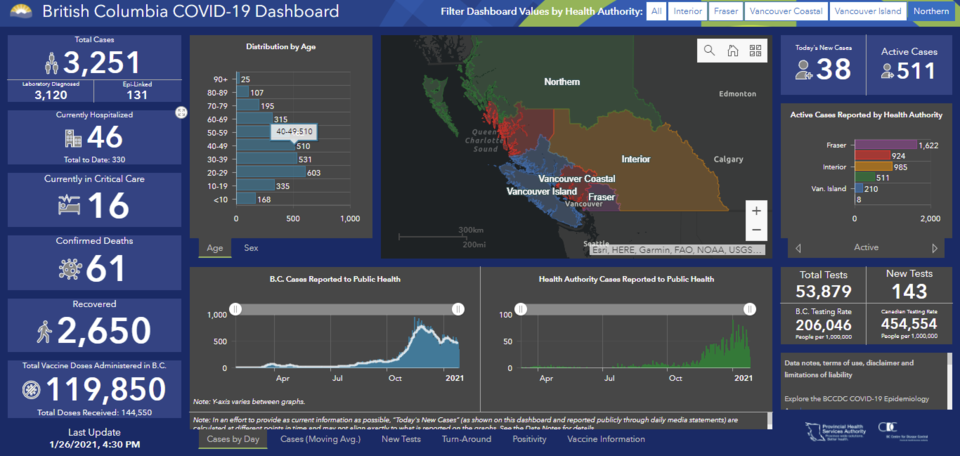
Task: Open the Positivity tab
Action: tap(530, 439)
